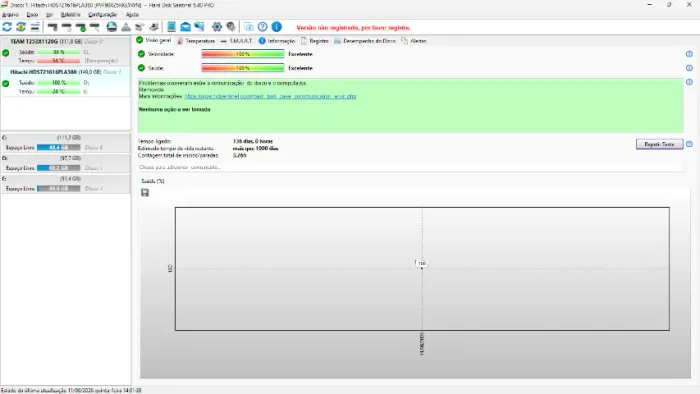The height and width of the screenshot is (394, 700).
Task: Select the C: partition entry
Action: [x=66, y=142]
